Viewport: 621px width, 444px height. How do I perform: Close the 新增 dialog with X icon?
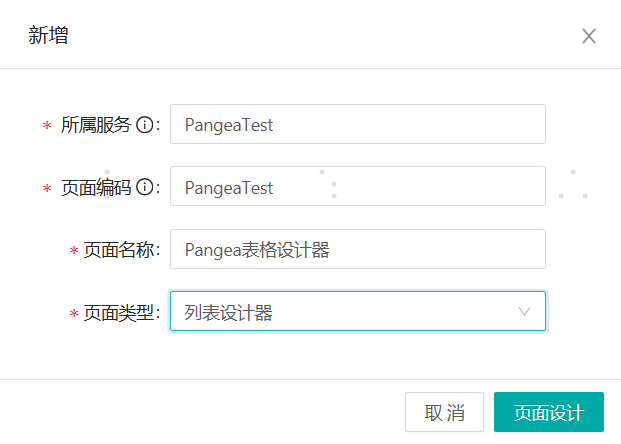(x=589, y=37)
